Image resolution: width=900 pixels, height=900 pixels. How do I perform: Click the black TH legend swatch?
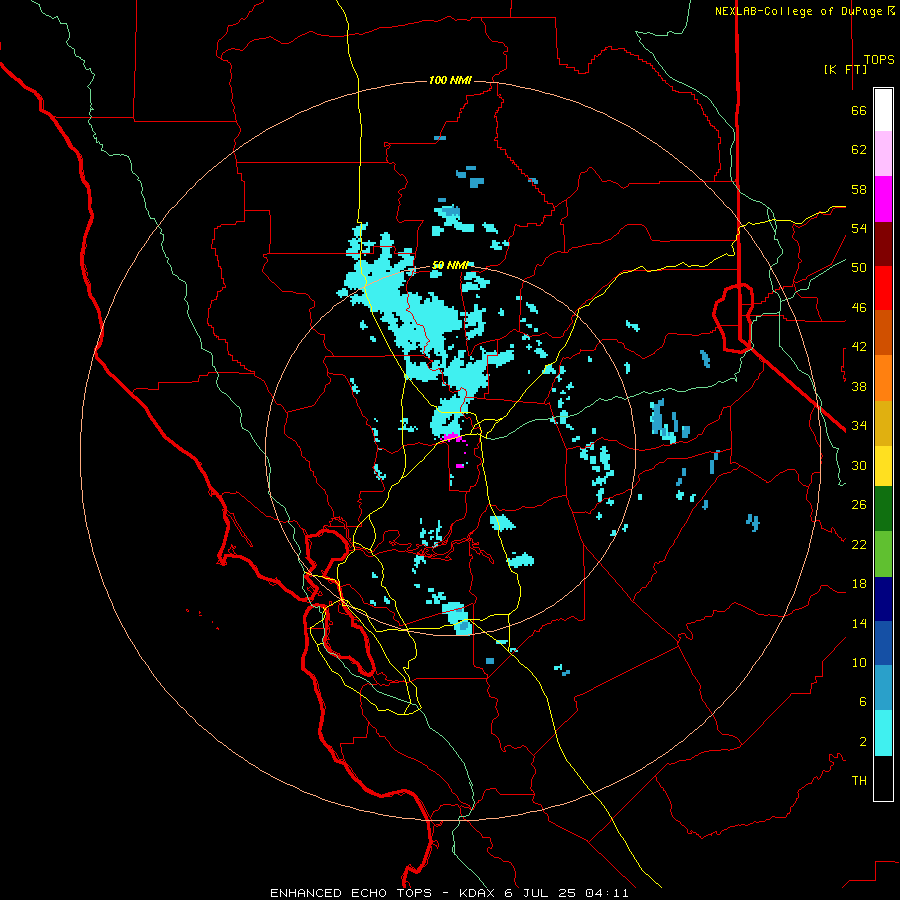click(x=883, y=778)
